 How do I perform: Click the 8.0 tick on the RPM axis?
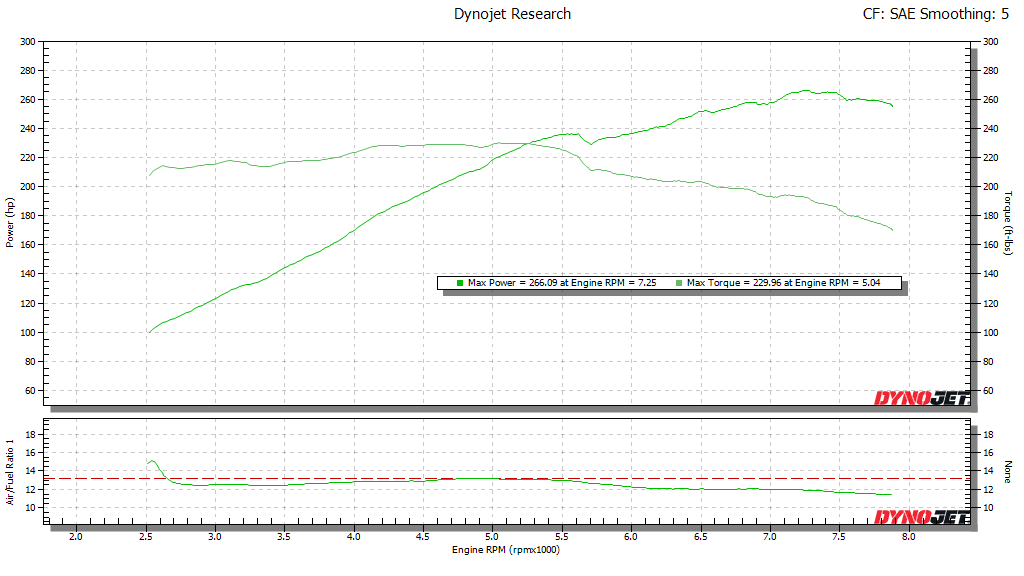[908, 536]
